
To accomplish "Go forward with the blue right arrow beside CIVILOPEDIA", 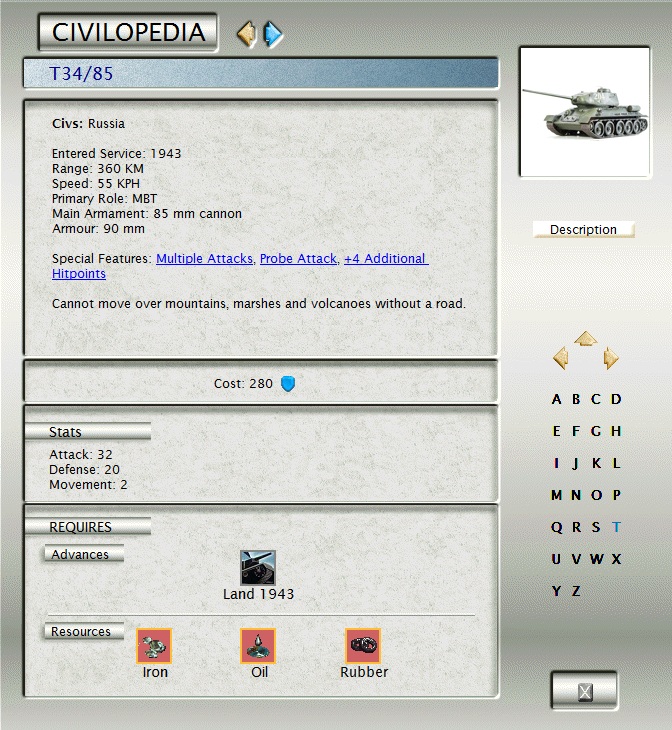I will pyautogui.click(x=273, y=34).
